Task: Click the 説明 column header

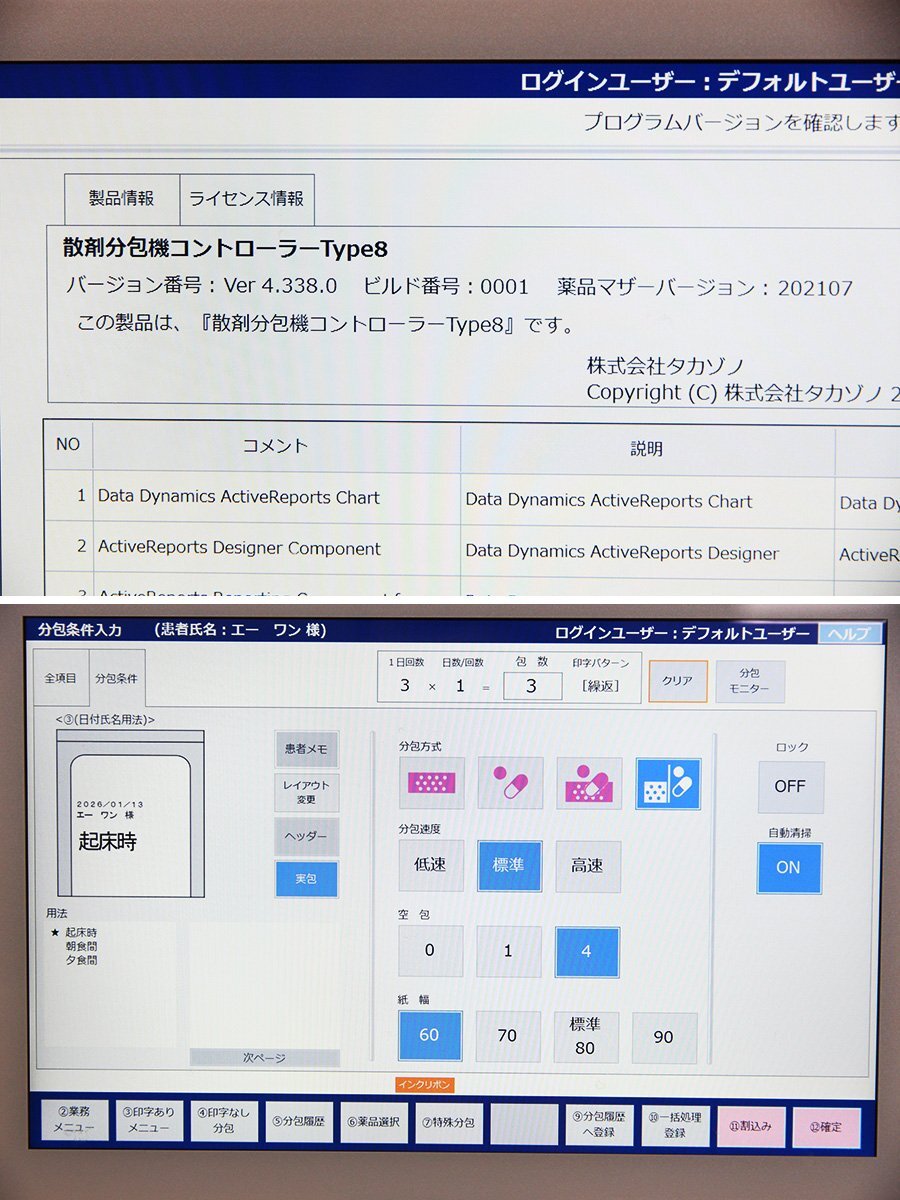Action: point(647,449)
